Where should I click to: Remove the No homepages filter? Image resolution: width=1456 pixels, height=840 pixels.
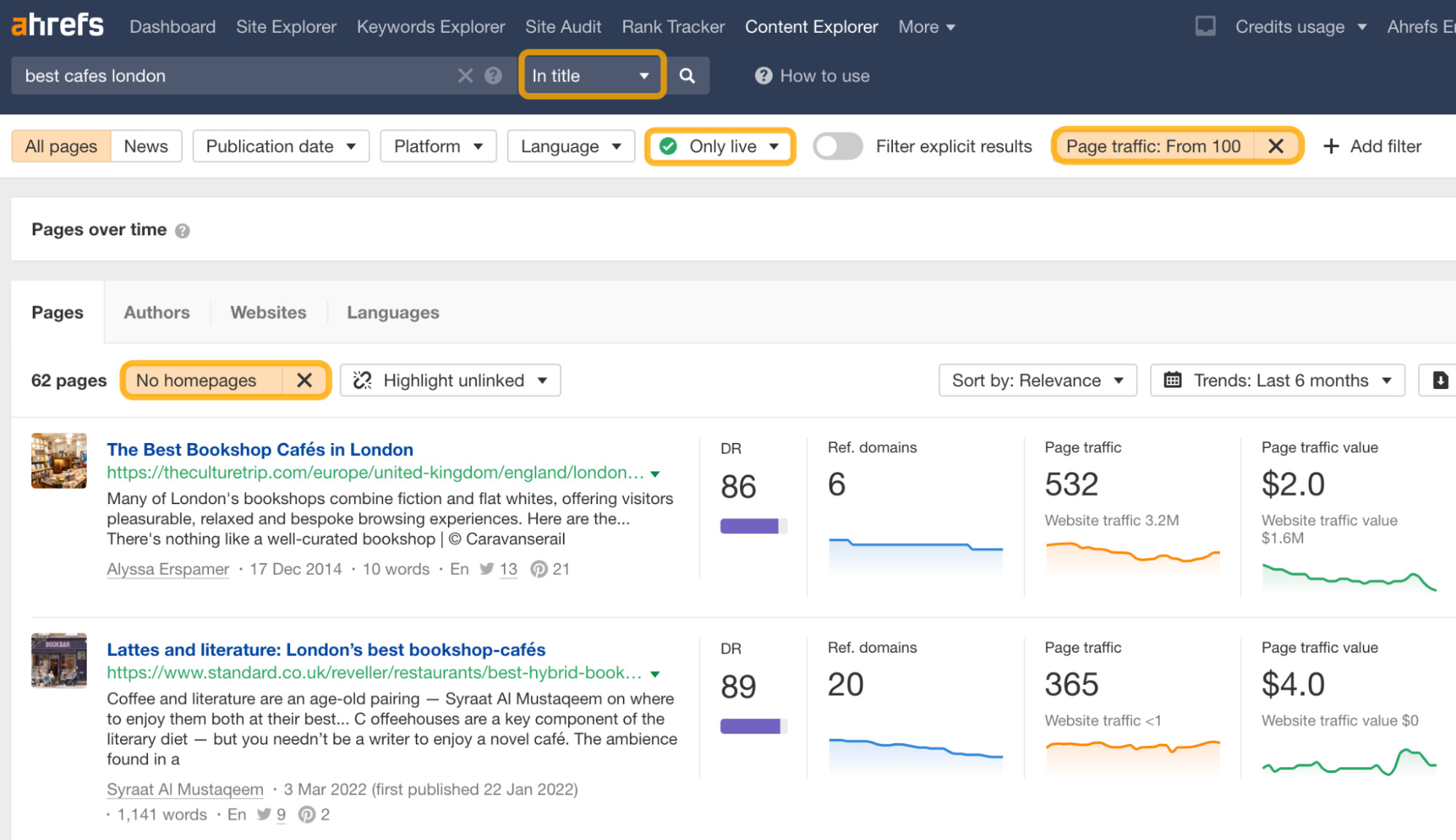(x=305, y=380)
